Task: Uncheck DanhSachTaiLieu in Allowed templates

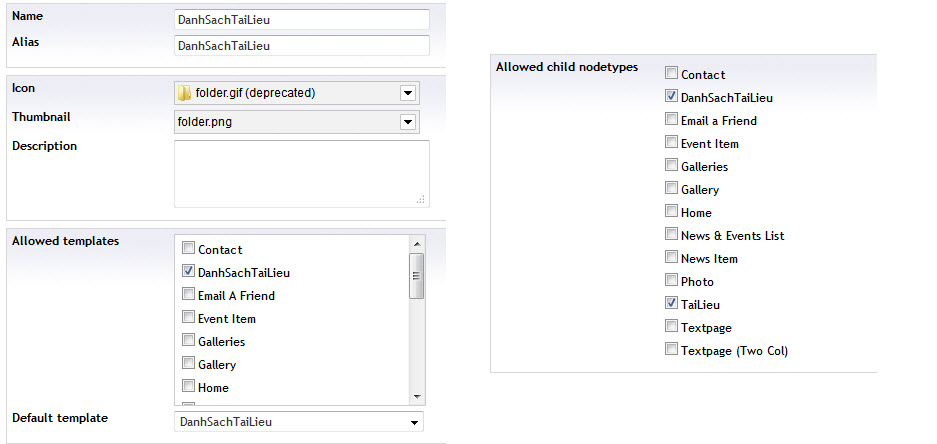Action: coord(188,272)
